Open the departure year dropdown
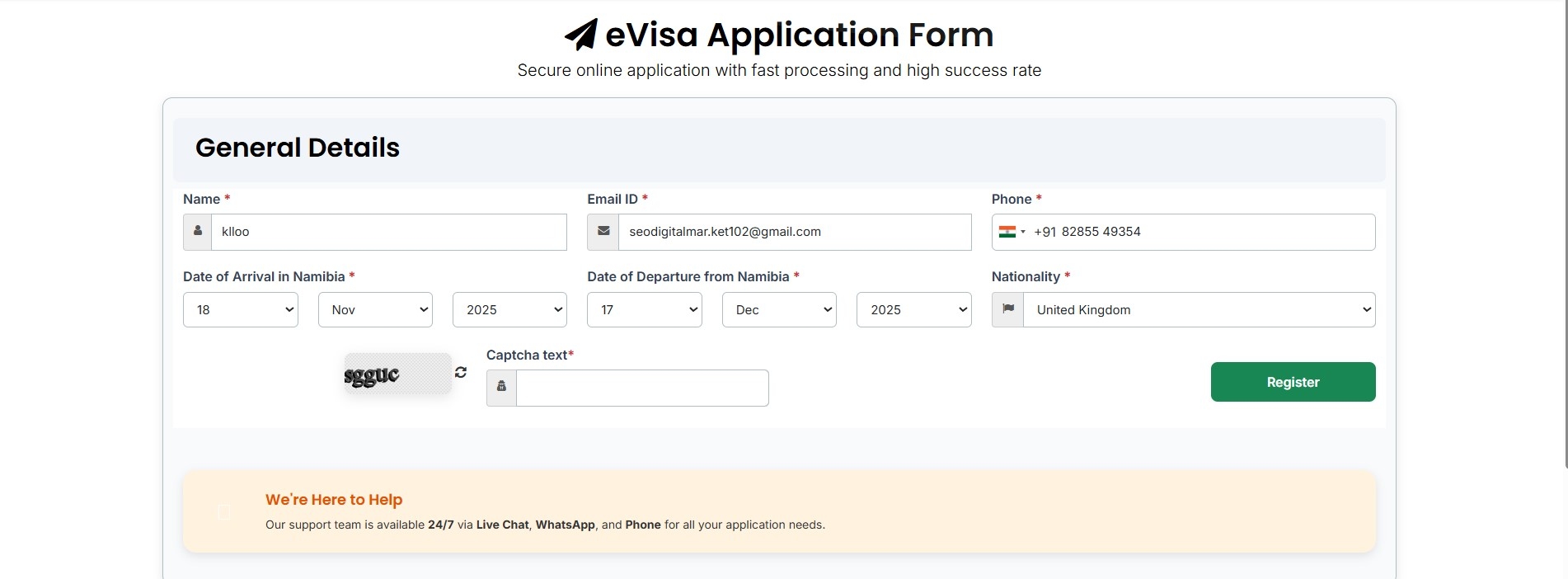The height and width of the screenshot is (579, 1568). click(913, 309)
